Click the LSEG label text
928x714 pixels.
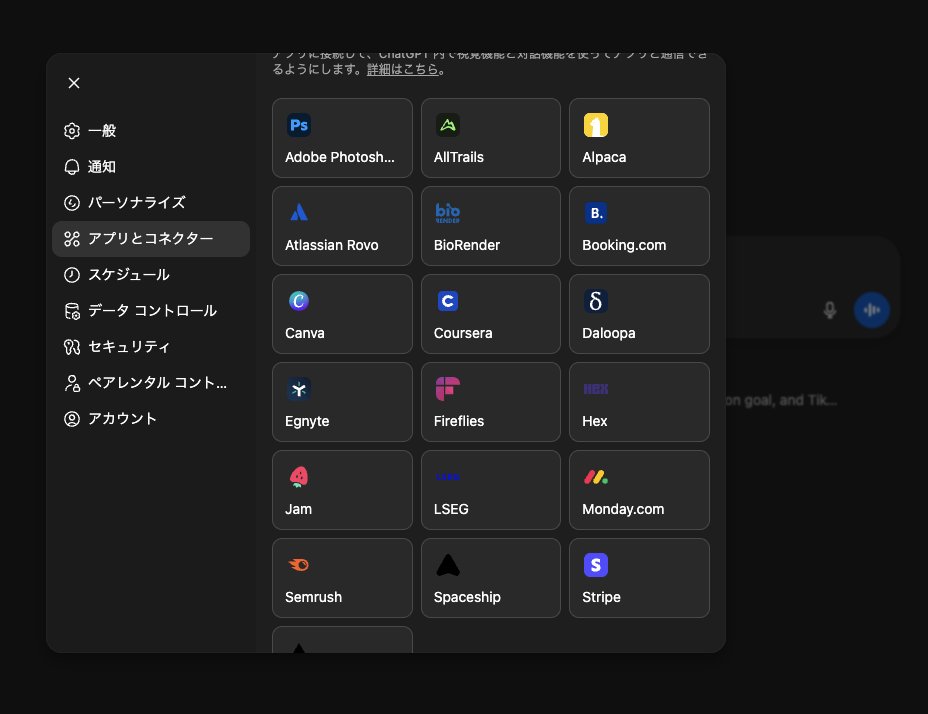pos(451,509)
